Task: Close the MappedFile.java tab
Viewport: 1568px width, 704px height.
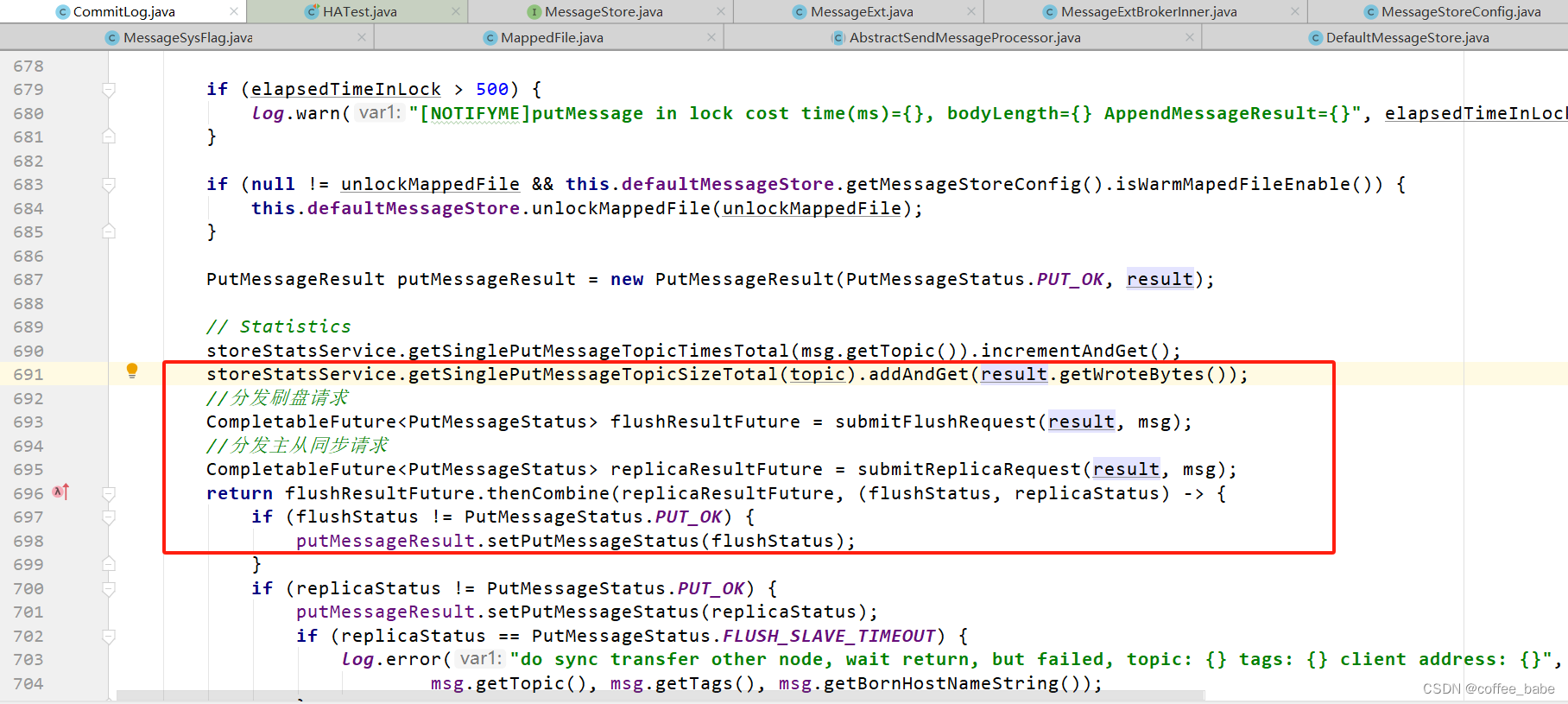Action: [x=711, y=37]
